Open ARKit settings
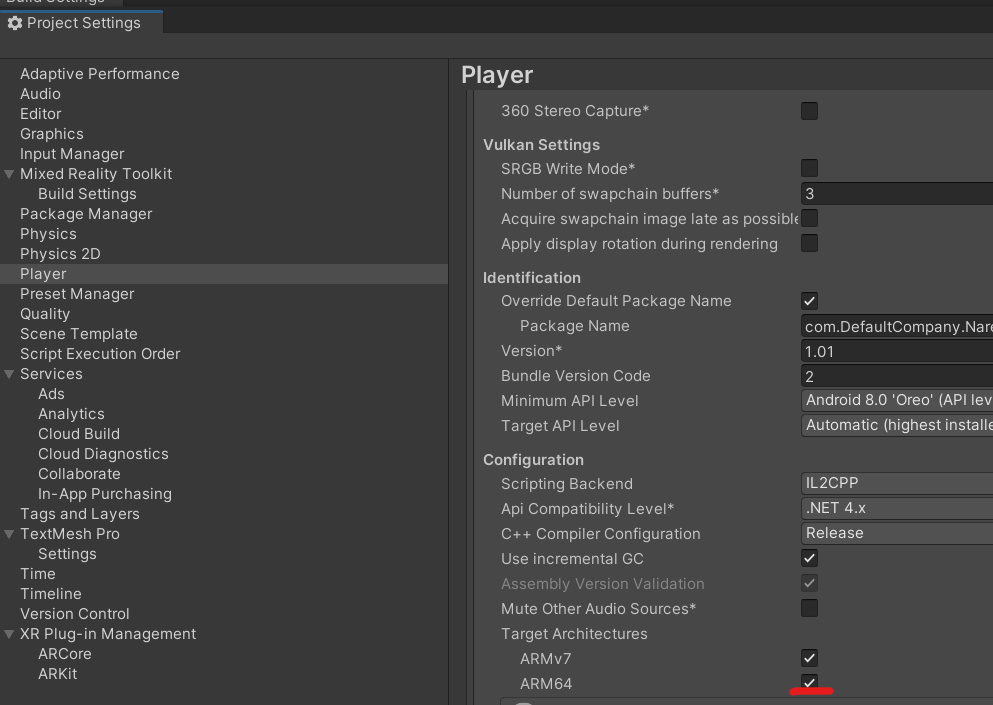The height and width of the screenshot is (705, 993). click(58, 674)
